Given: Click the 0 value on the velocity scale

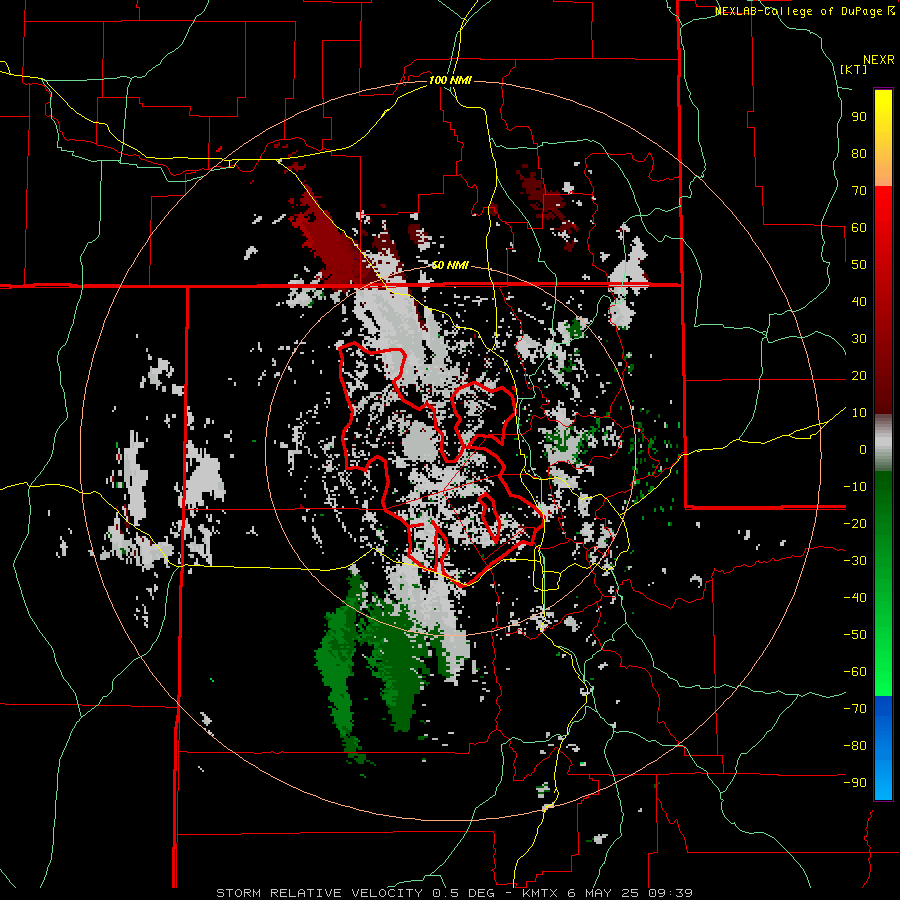Looking at the screenshot, I should 863,449.
